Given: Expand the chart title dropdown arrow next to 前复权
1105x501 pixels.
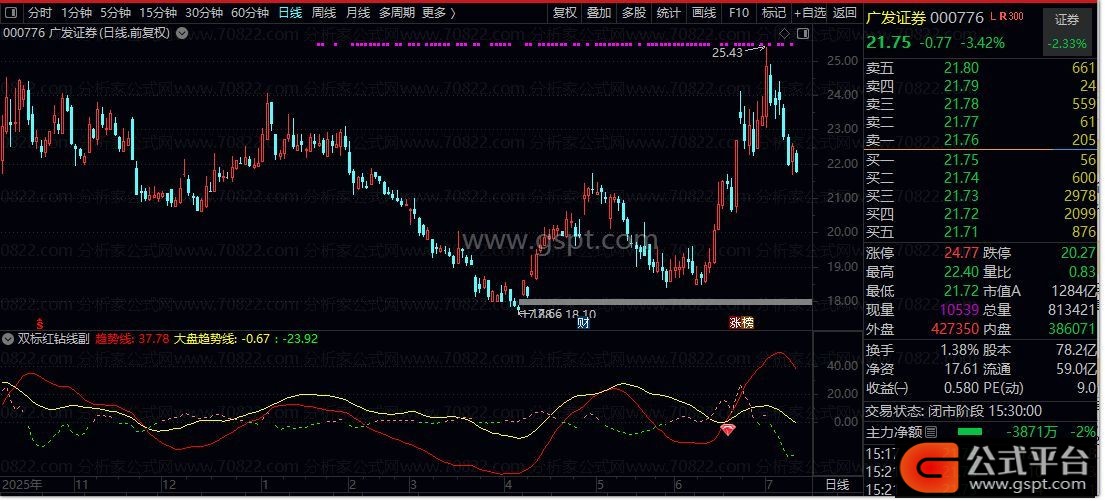Looking at the screenshot, I should [x=182, y=33].
